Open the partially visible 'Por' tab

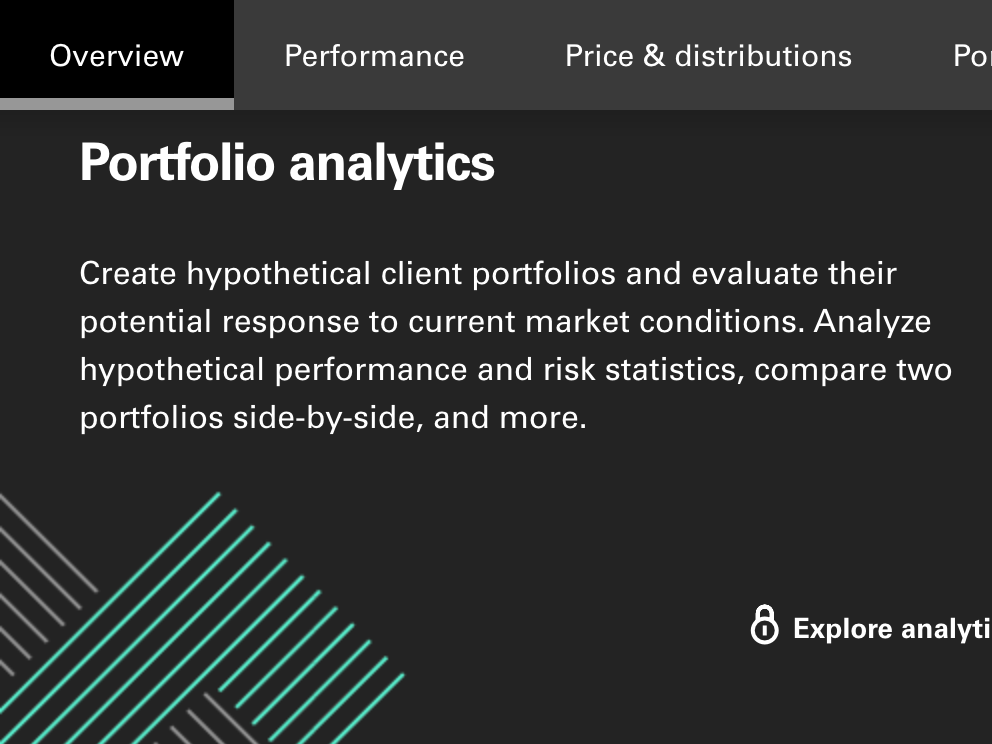(972, 56)
